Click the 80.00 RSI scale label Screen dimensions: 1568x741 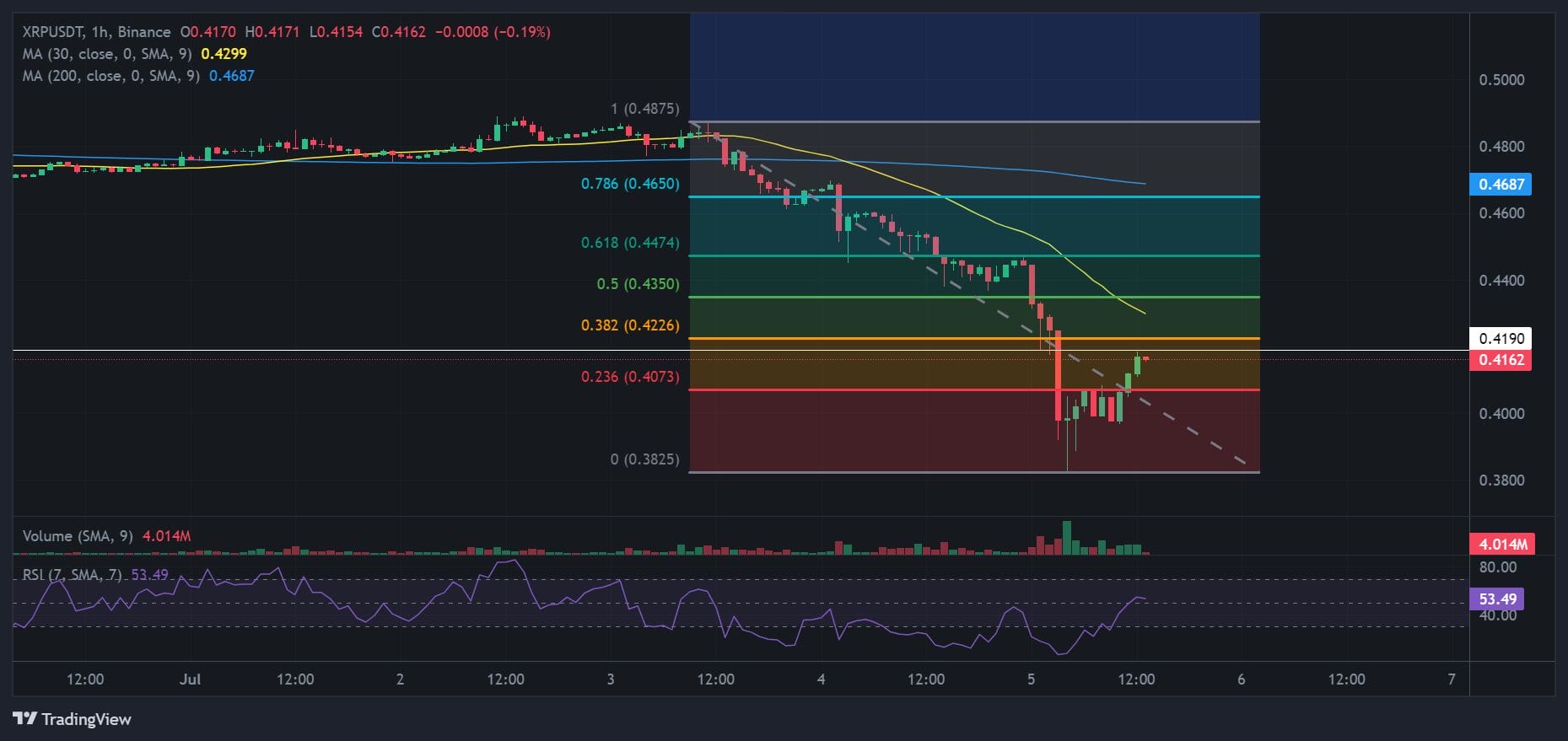(x=1498, y=567)
